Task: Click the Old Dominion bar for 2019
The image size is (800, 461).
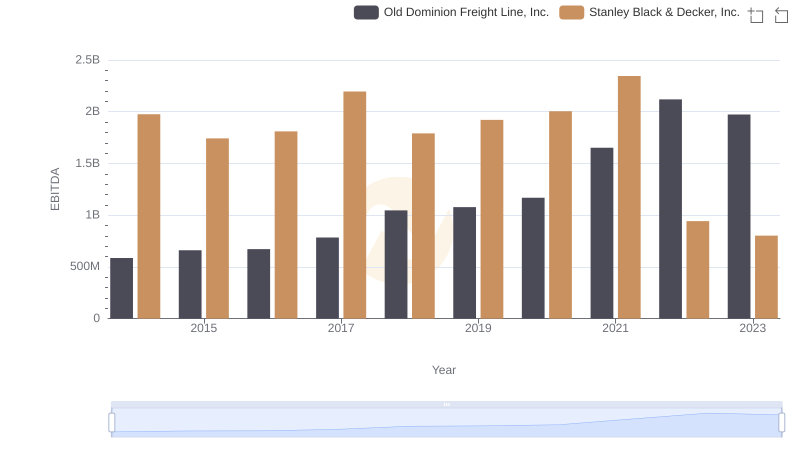Action: [464, 262]
